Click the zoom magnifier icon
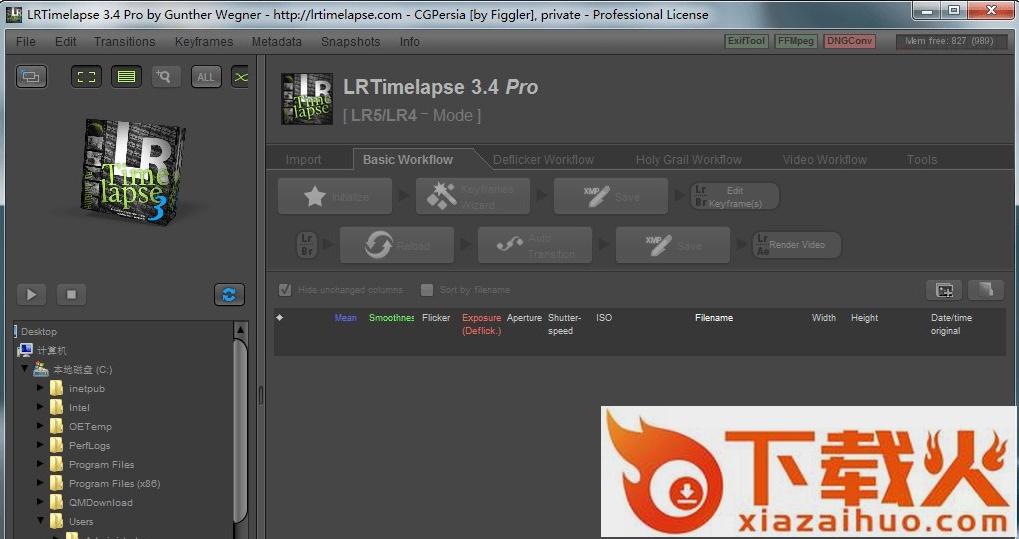1019x539 pixels. pos(166,77)
